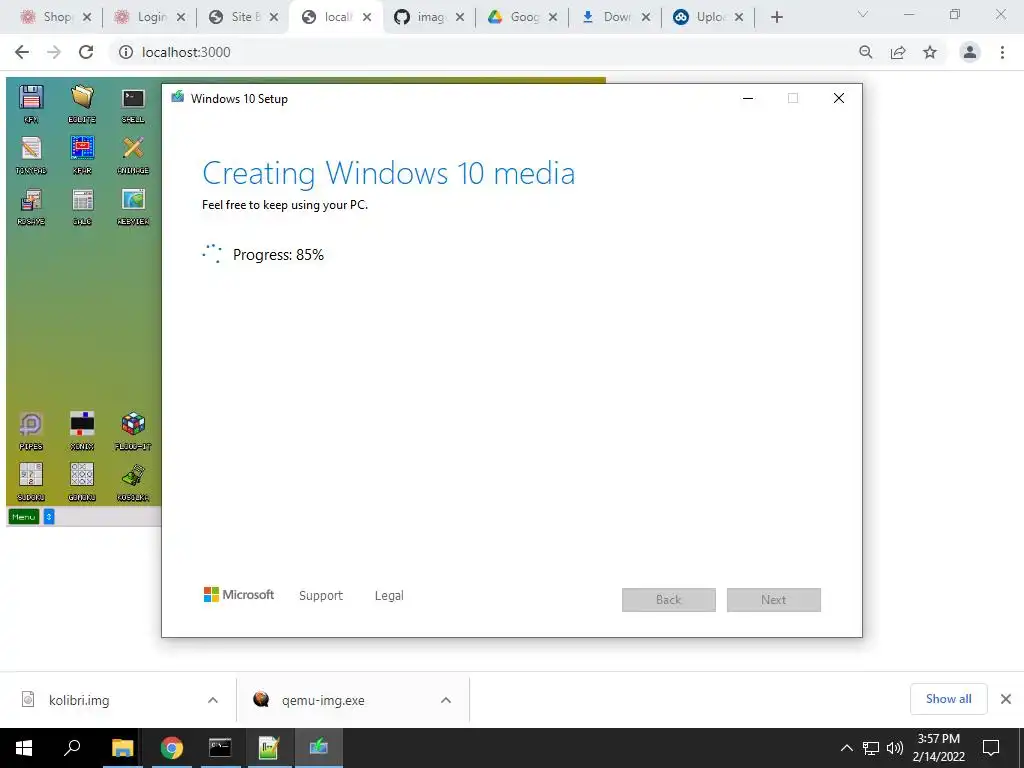Click the Creating Windows 10 media heading

point(389,173)
